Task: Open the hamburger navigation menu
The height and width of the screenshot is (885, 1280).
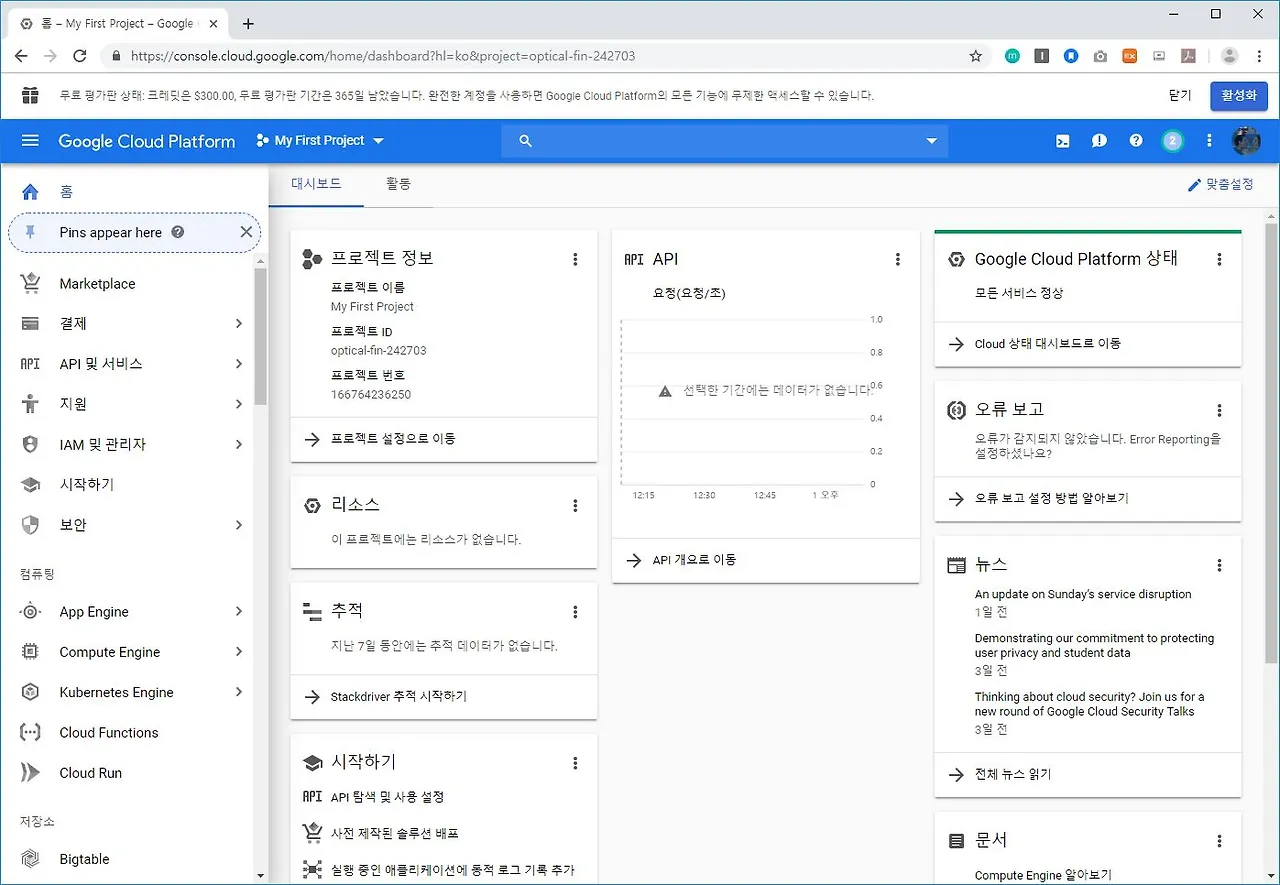Action: coord(30,141)
